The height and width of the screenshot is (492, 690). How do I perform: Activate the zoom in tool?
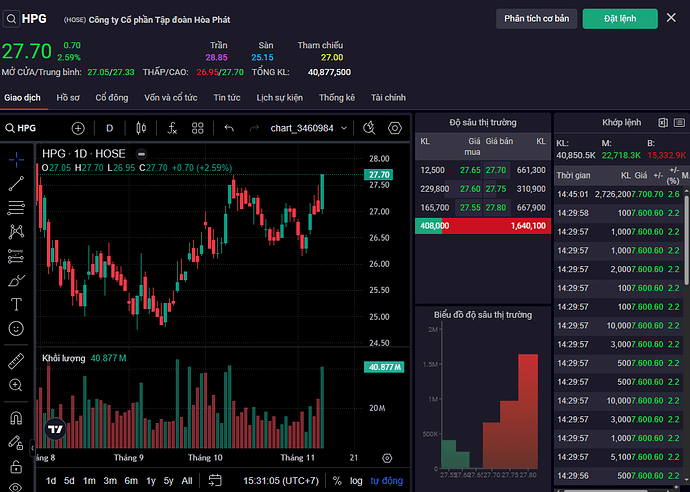[x=16, y=385]
